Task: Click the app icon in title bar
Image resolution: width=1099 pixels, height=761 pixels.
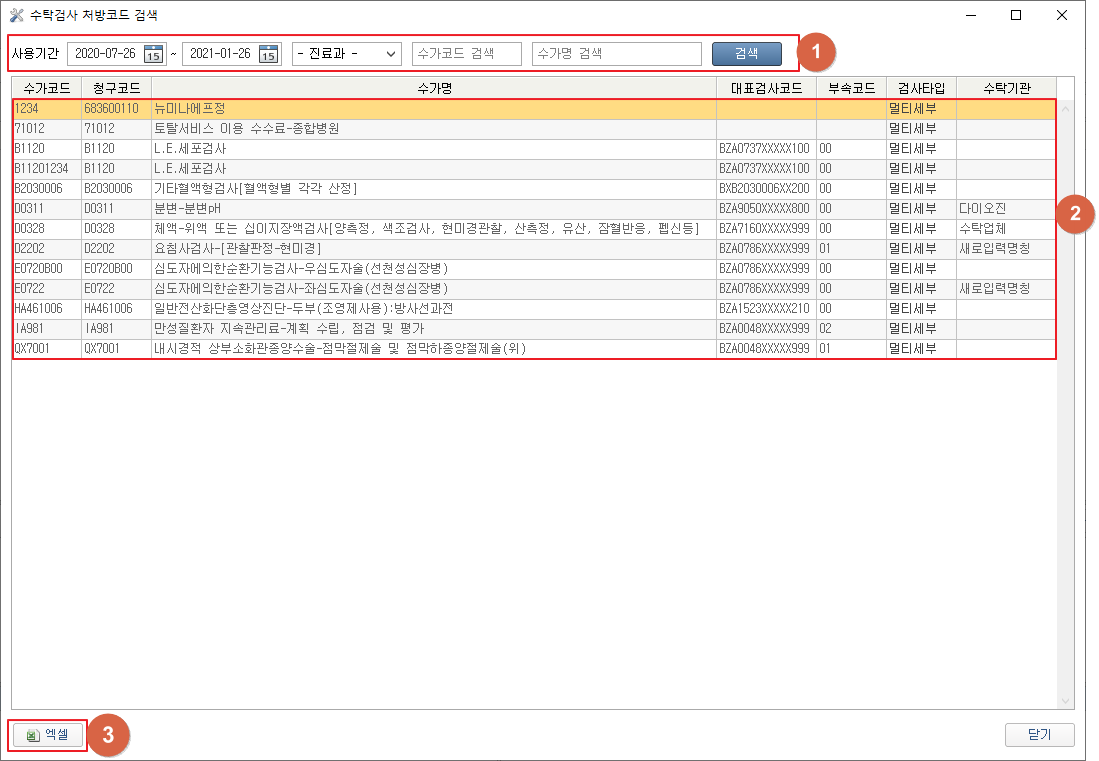Action: click(x=17, y=15)
